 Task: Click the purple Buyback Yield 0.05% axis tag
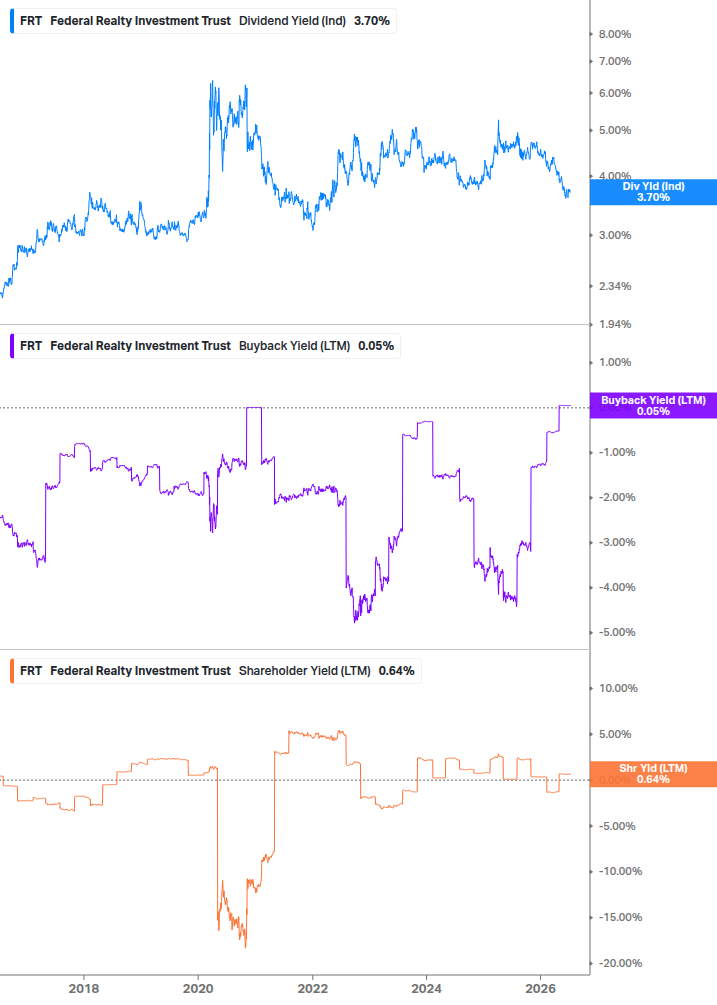point(653,406)
